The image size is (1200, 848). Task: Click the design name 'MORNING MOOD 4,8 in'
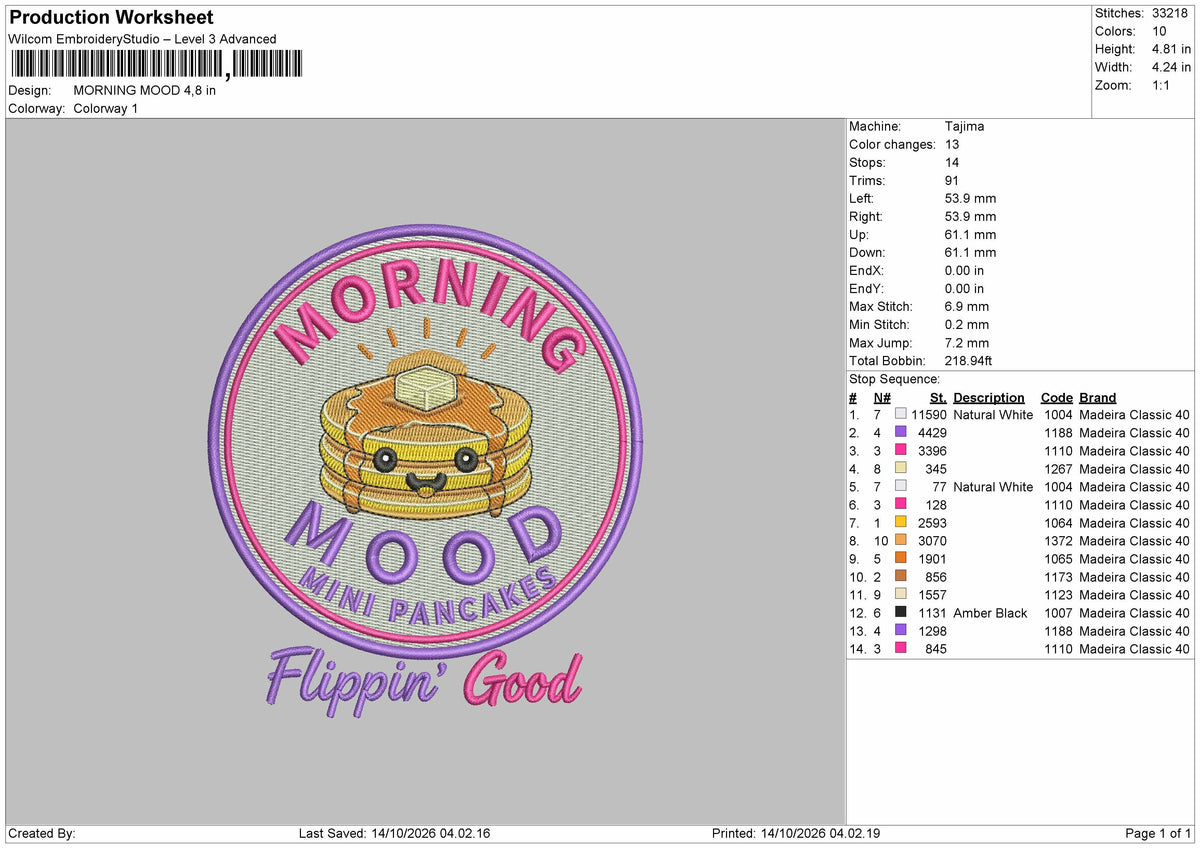[145, 90]
